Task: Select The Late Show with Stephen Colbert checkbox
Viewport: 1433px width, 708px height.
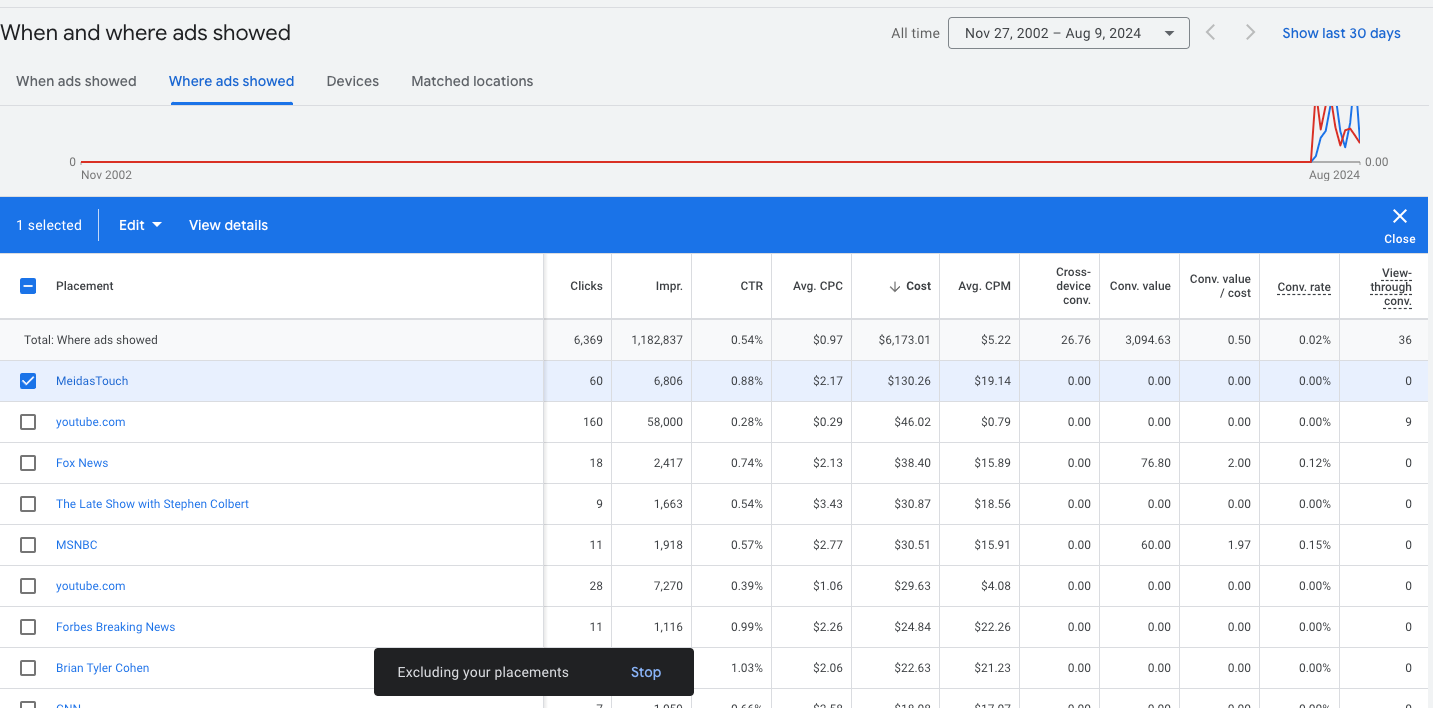Action: [x=28, y=504]
